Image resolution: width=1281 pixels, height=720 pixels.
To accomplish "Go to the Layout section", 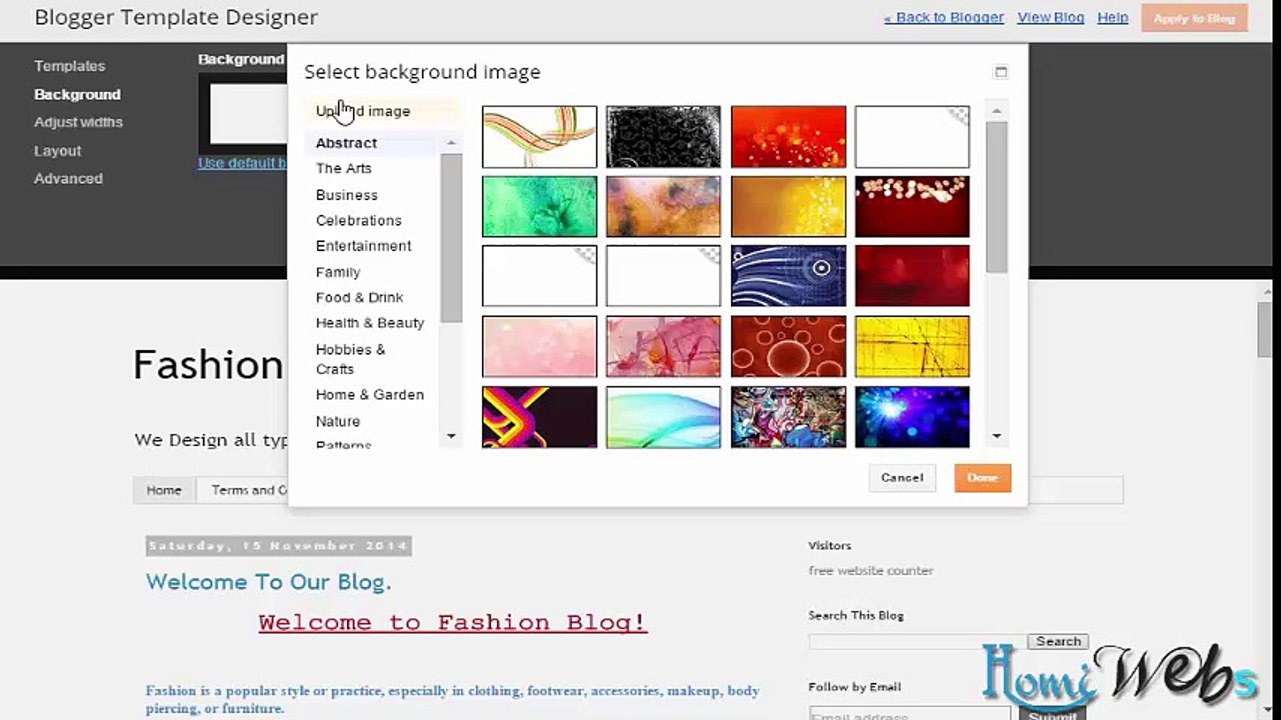I will [x=58, y=151].
